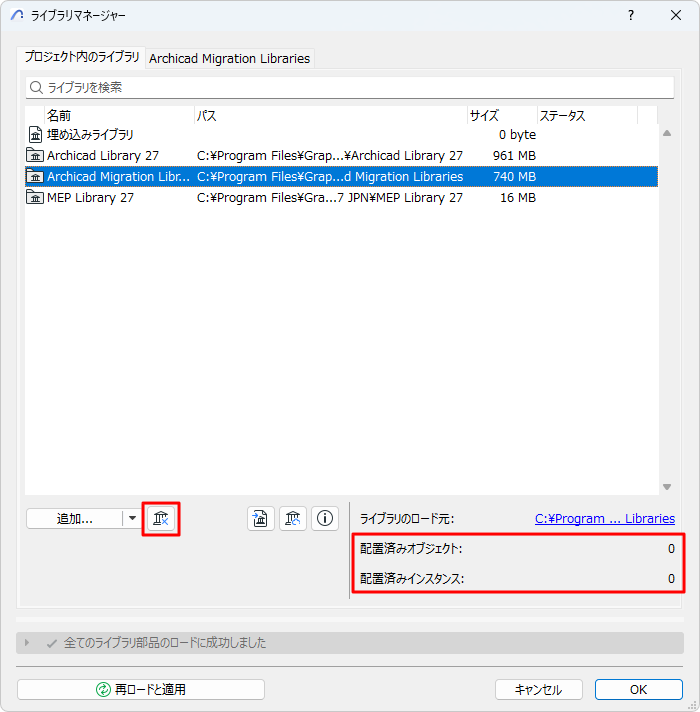Click the search magnifier icon
Screen dimensions: 700x712
[36, 87]
